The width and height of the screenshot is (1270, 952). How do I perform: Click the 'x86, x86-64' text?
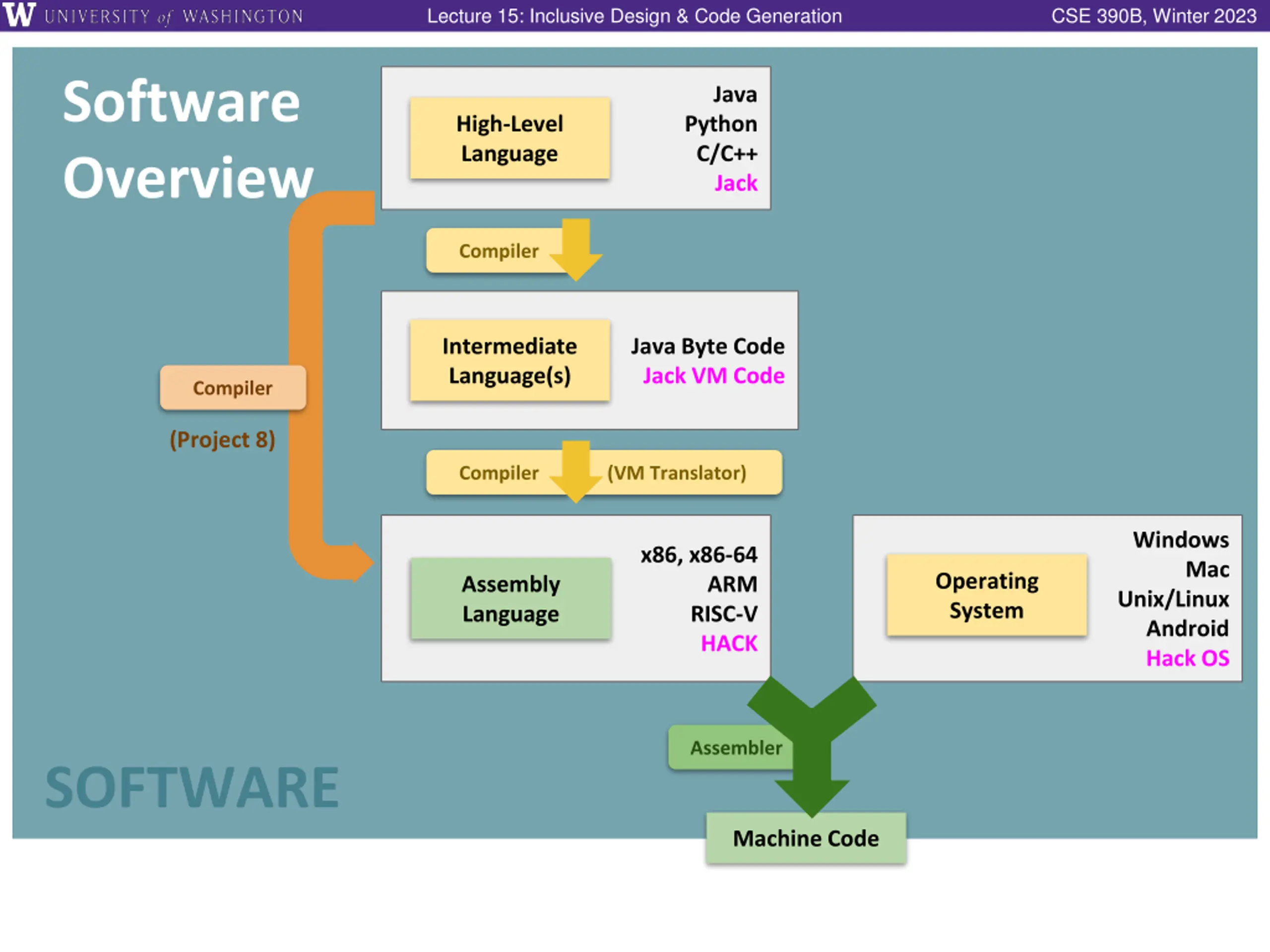tap(698, 555)
